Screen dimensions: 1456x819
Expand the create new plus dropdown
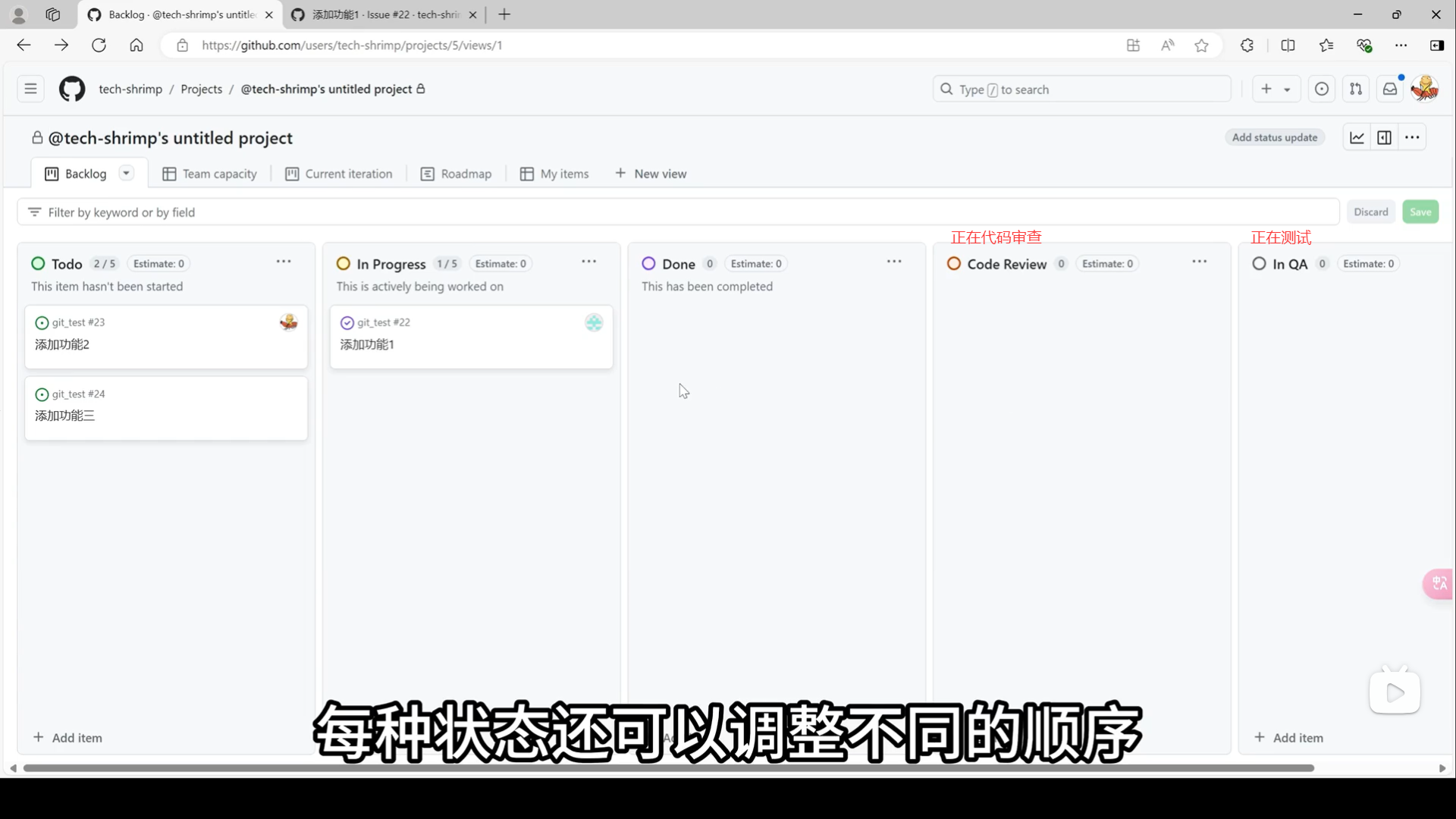click(1276, 89)
